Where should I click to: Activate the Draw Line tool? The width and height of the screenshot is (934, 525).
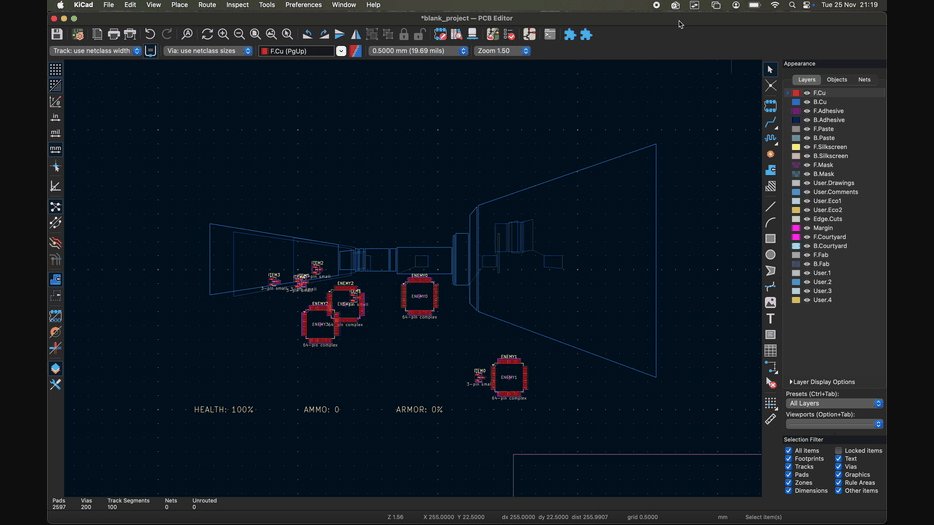(x=770, y=206)
